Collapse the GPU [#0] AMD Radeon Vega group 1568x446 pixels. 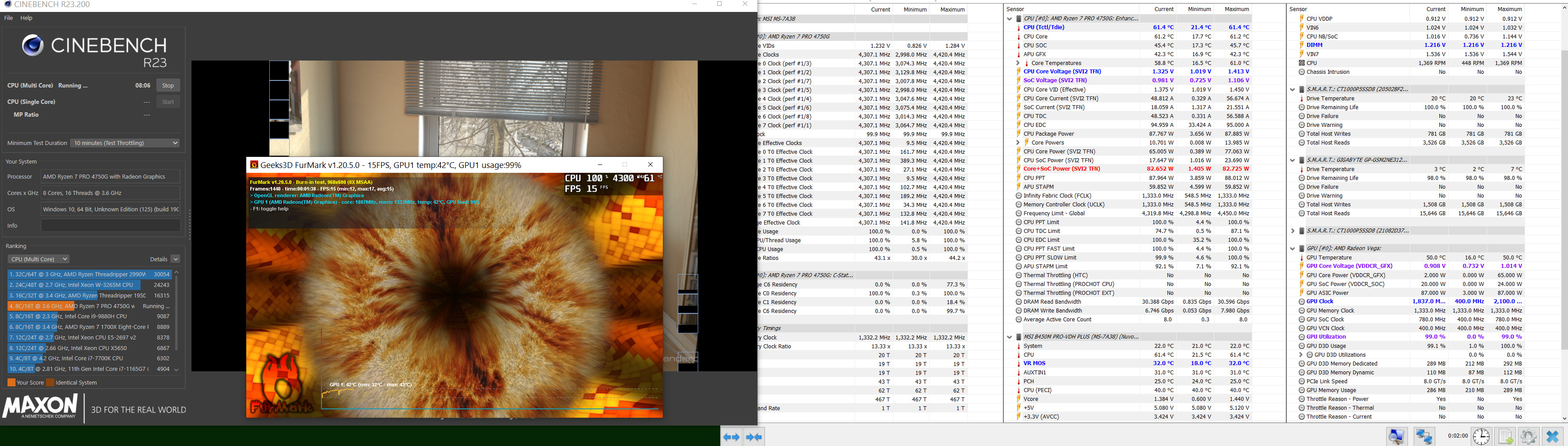tap(1292, 249)
